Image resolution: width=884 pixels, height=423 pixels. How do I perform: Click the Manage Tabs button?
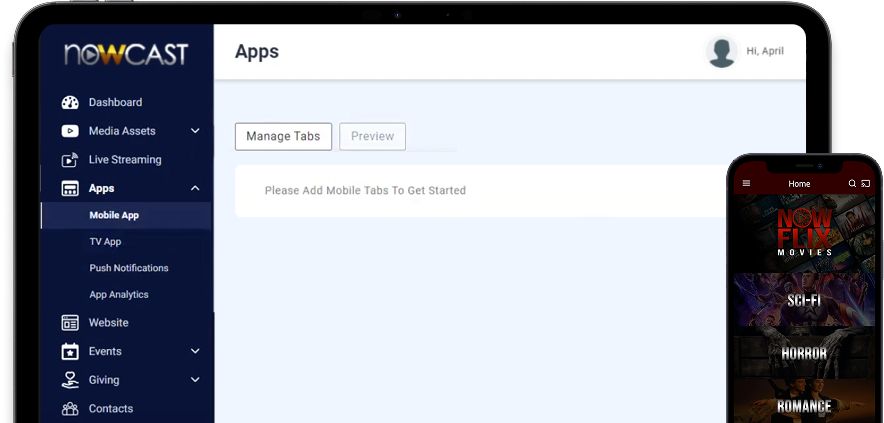(283, 137)
